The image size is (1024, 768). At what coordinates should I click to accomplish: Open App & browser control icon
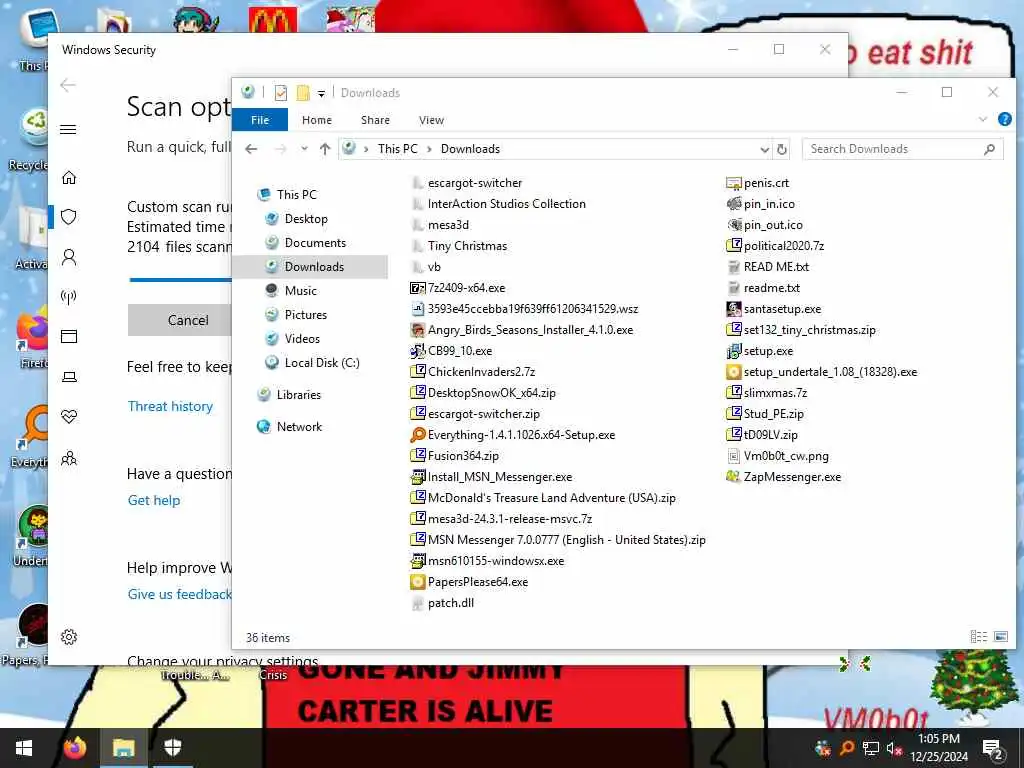point(69,336)
